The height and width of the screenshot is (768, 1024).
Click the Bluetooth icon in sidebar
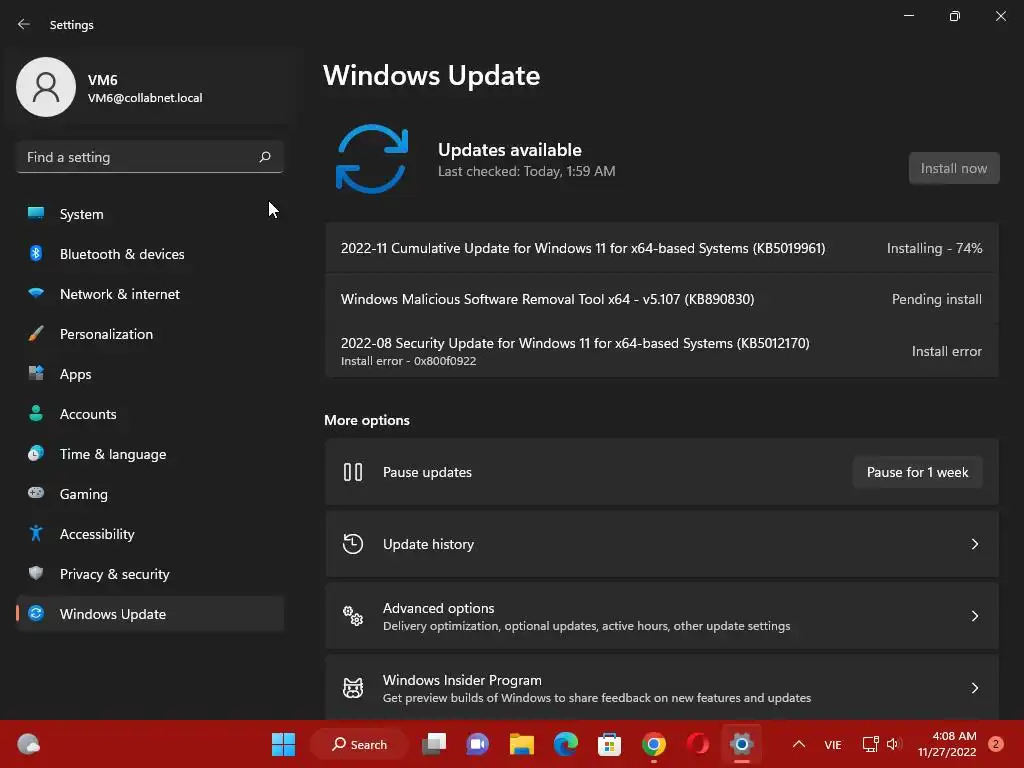[x=36, y=253]
